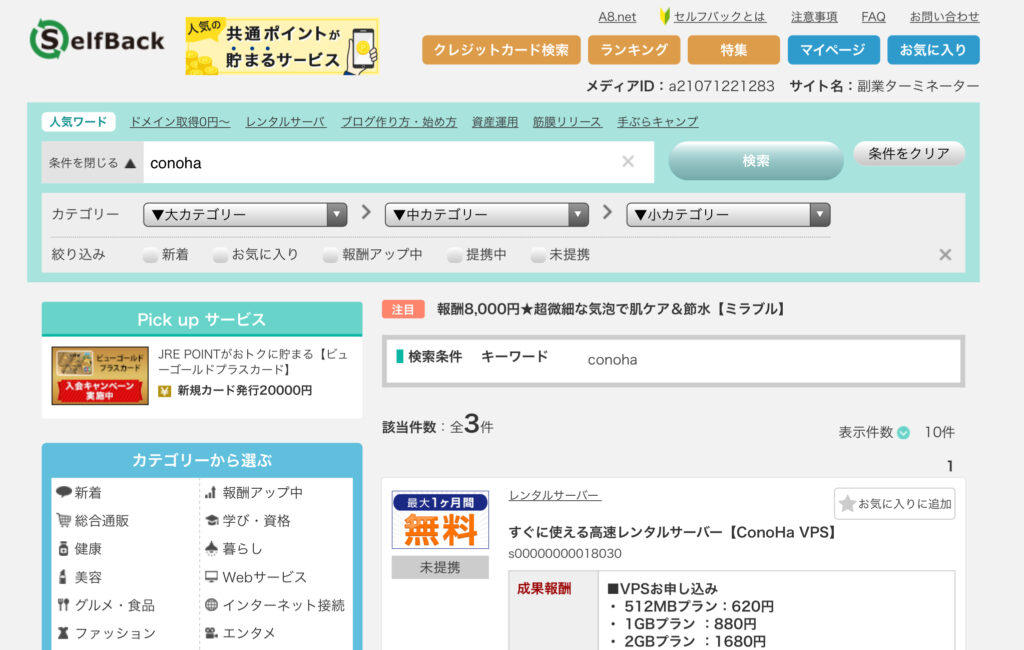Click the 健康 category icon
The width and height of the screenshot is (1024, 650).
[x=63, y=549]
